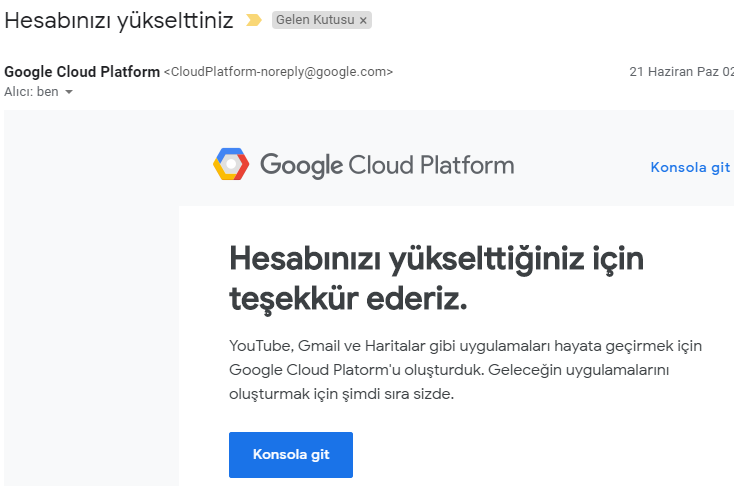Image resolution: width=734 pixels, height=486 pixels.
Task: Click the blue Konsola git button
Action: [291, 455]
